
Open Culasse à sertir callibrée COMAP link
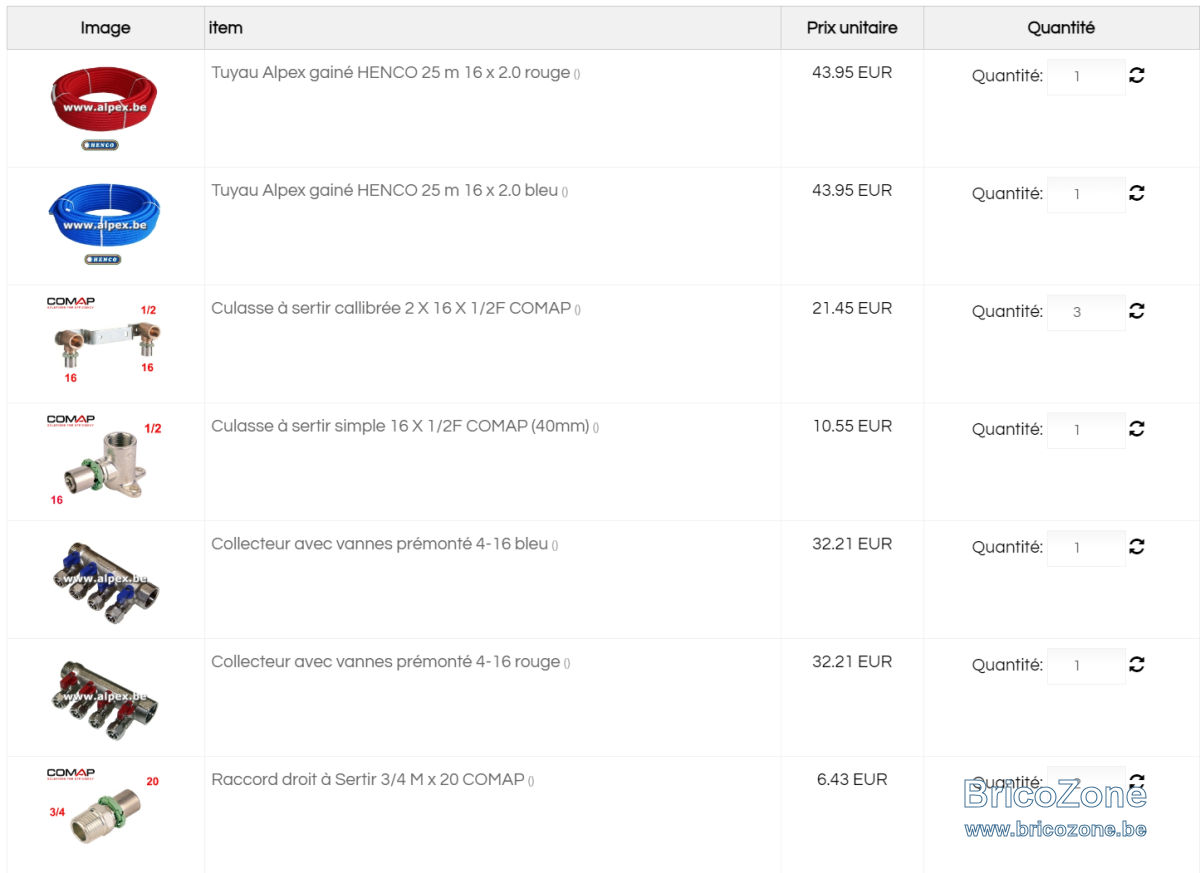[x=391, y=309]
